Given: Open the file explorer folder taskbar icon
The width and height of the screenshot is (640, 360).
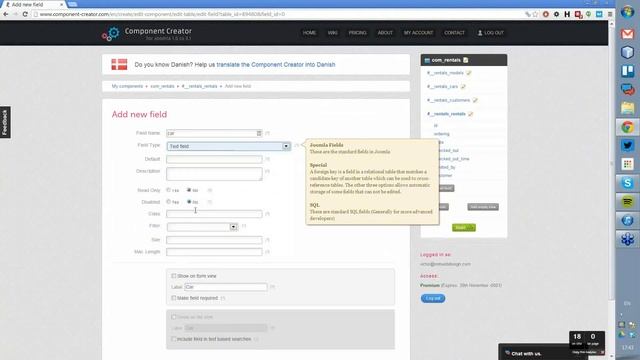Looking at the screenshot, I should pyautogui.click(x=627, y=108).
